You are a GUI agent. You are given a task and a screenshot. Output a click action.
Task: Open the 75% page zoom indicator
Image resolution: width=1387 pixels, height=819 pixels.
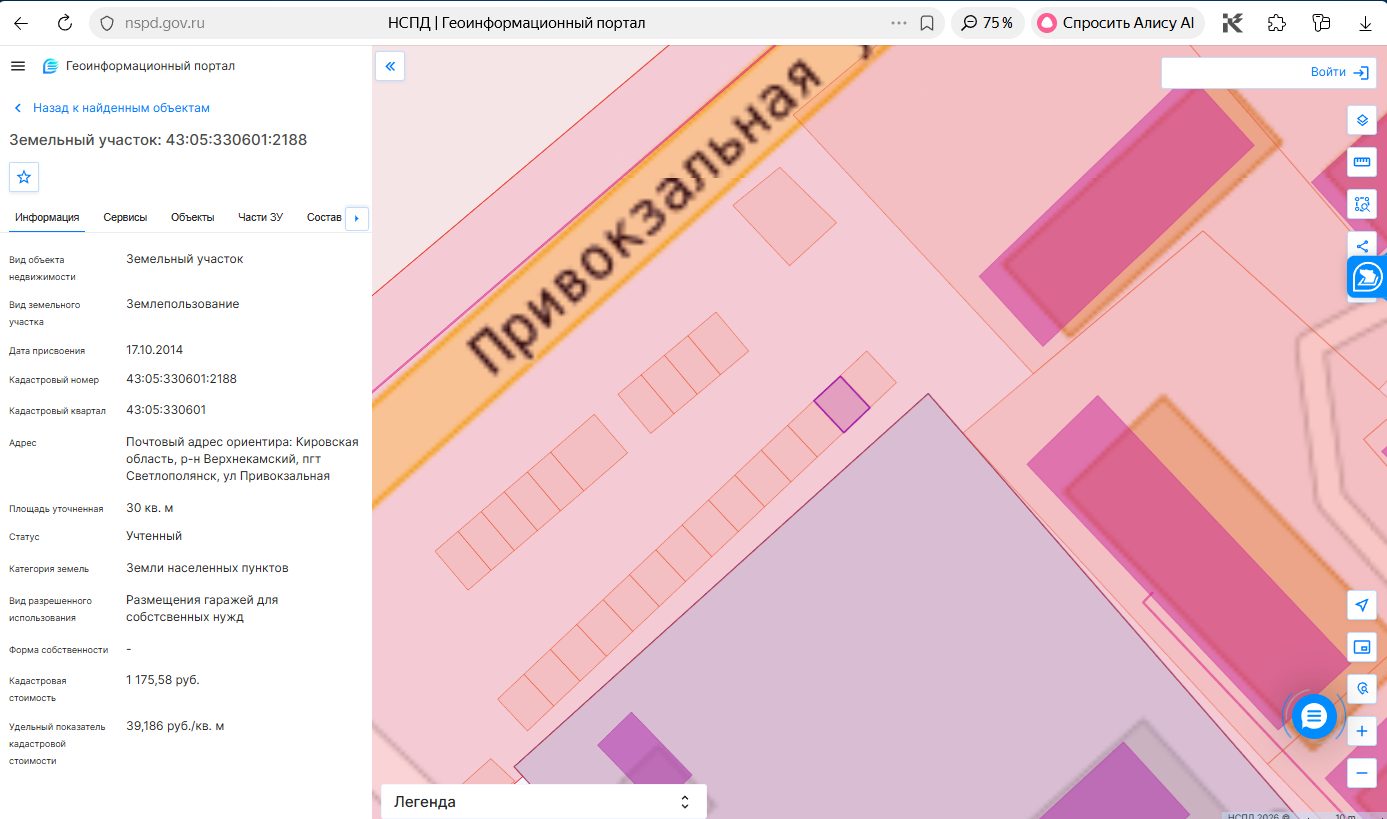click(988, 22)
